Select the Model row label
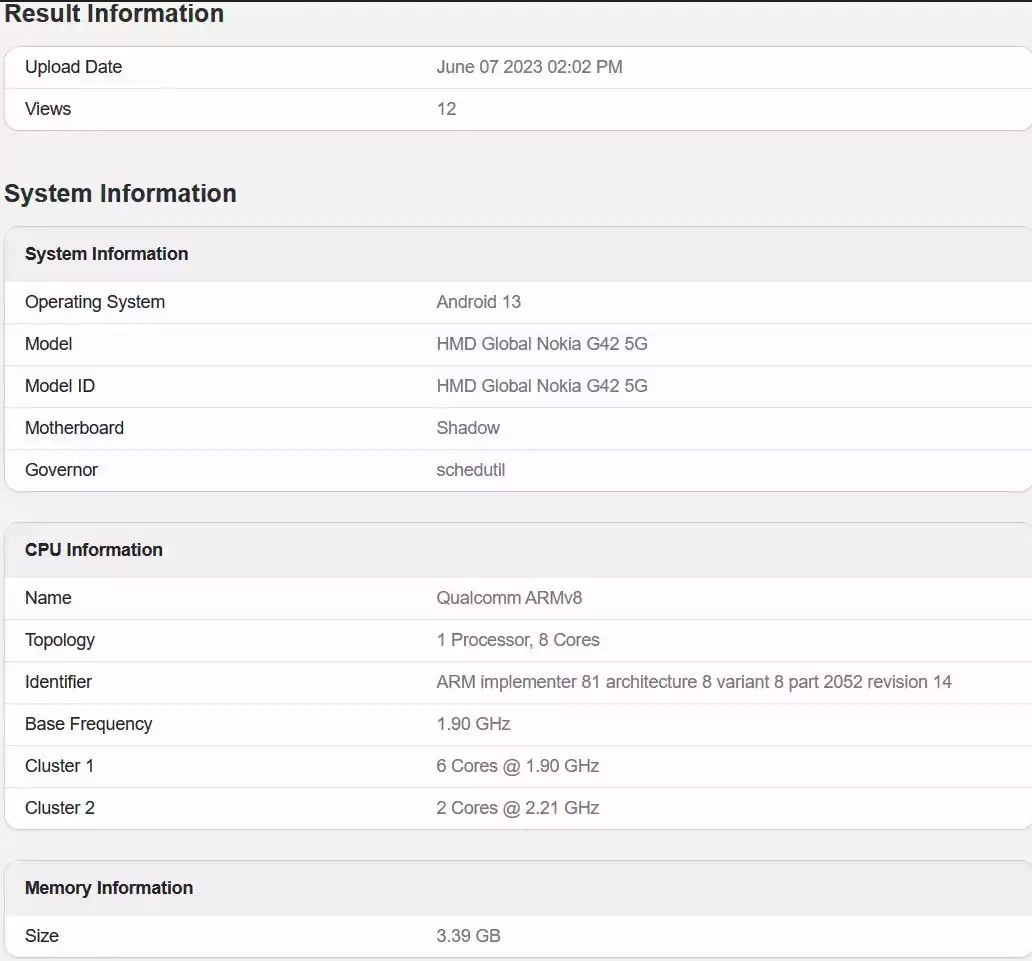 pos(49,344)
